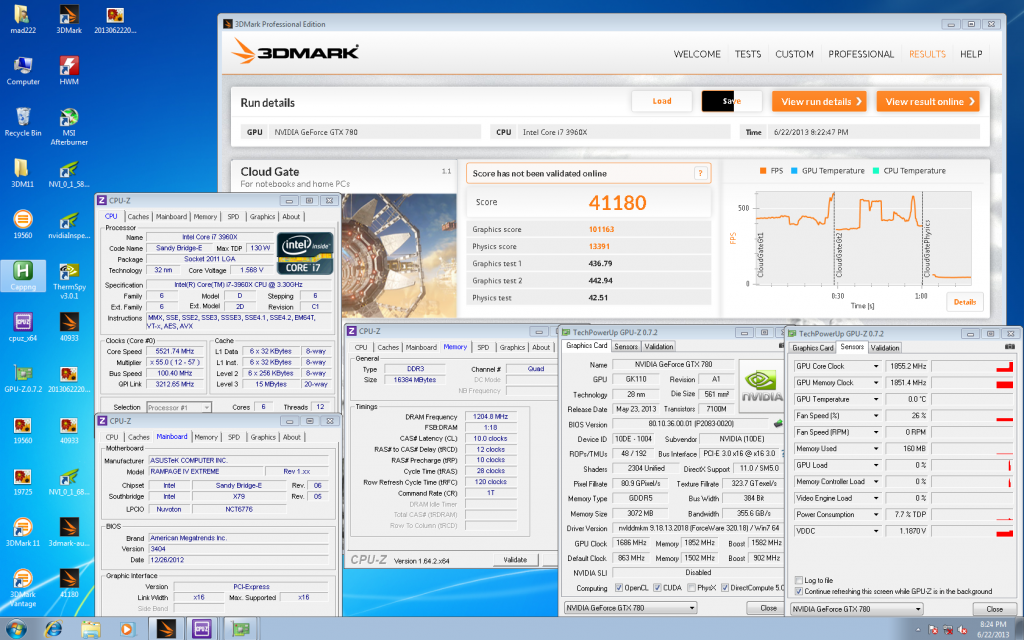Image resolution: width=1024 pixels, height=640 pixels.
Task: Open the cpuz_x64 desktop shortcut
Action: [21, 324]
